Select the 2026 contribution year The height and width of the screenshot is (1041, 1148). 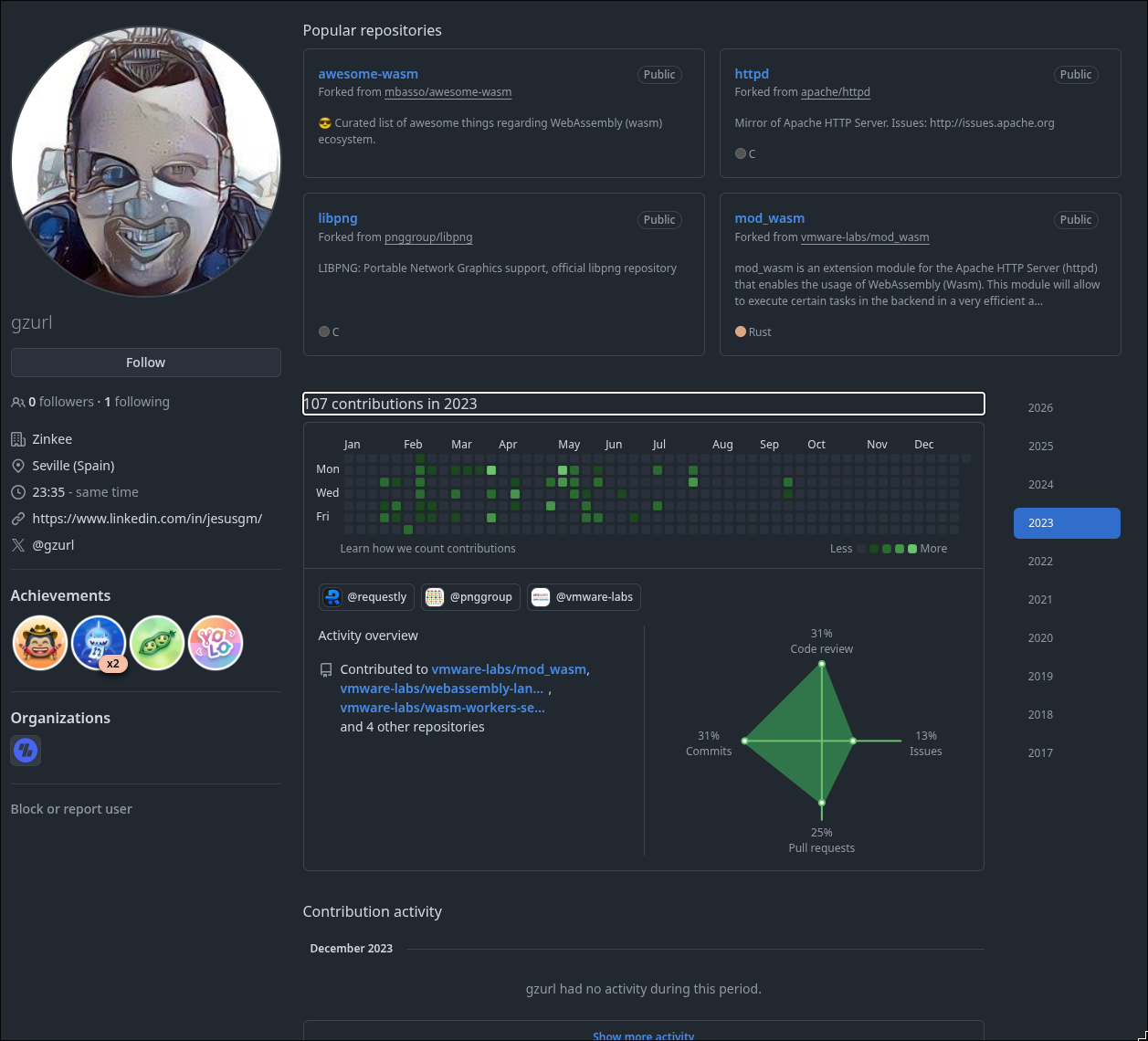point(1067,408)
